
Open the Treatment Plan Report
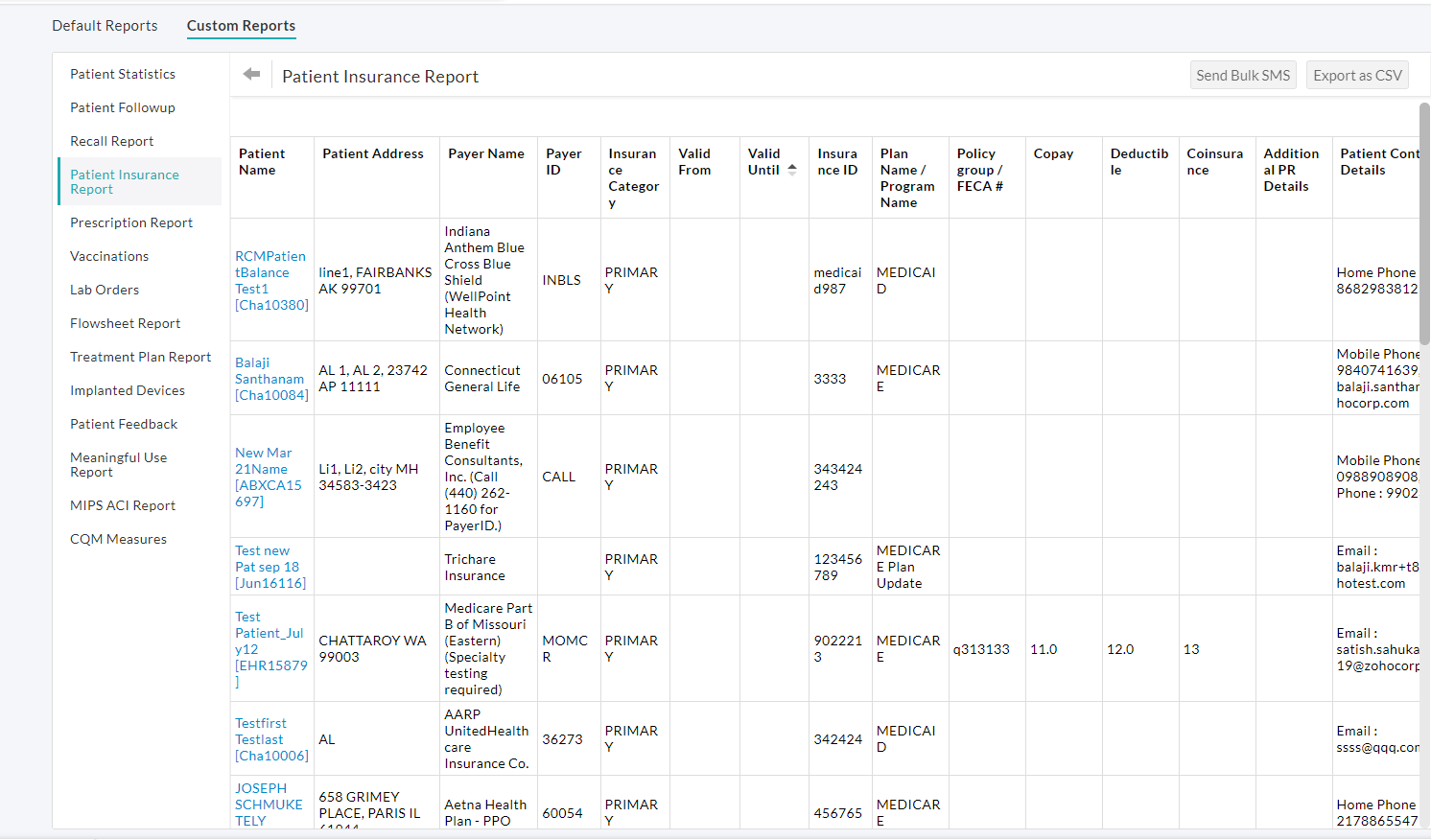pos(140,357)
